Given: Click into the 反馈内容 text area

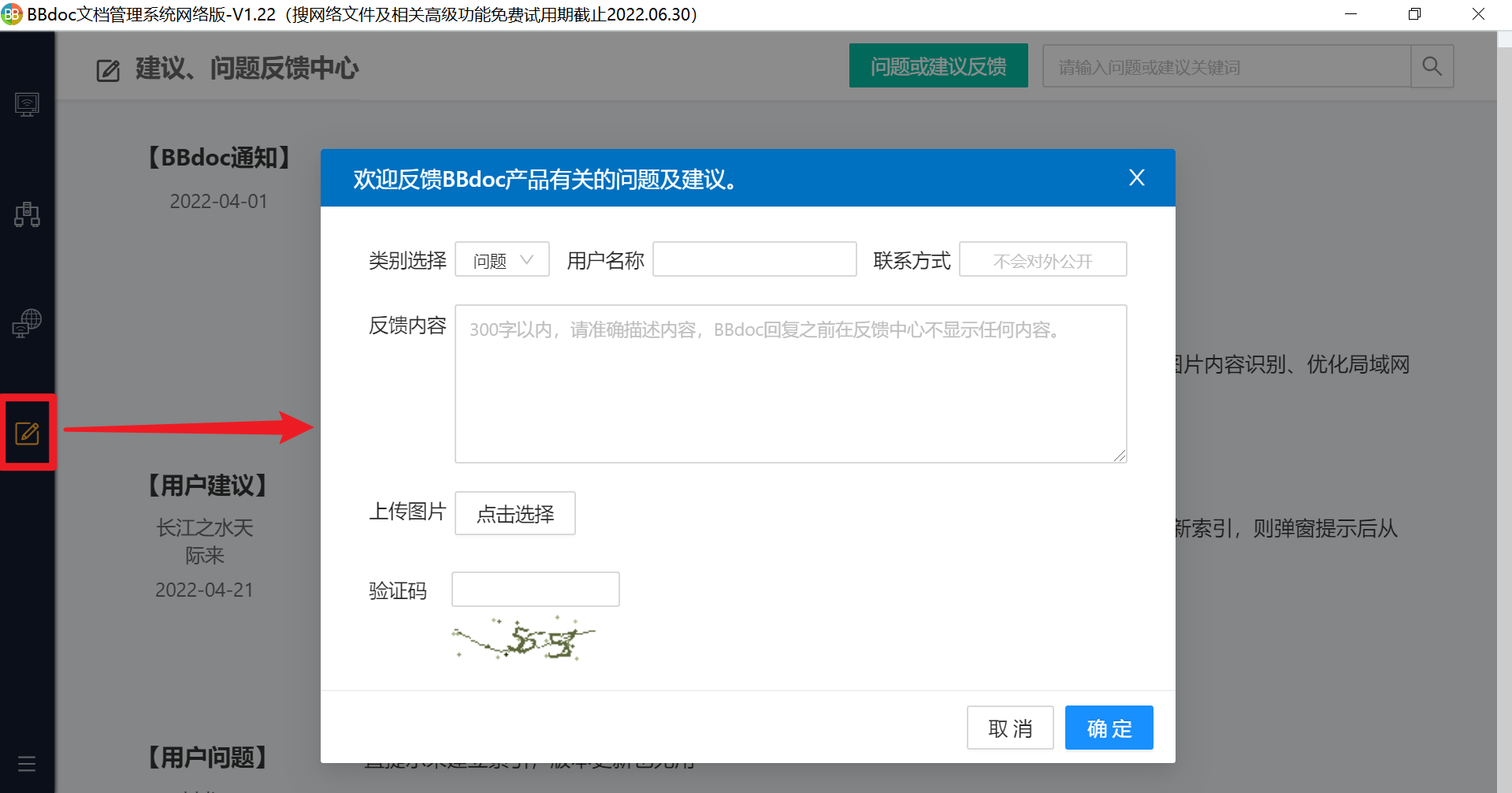Looking at the screenshot, I should point(790,384).
